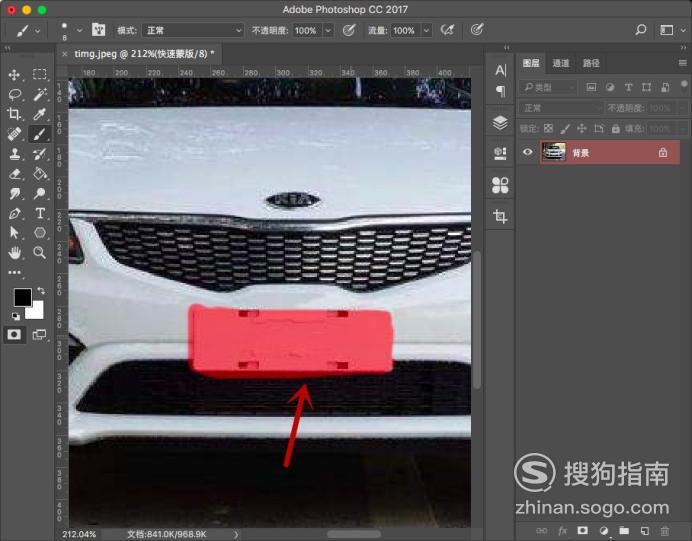692x541 pixels.
Task: Select the Pen tool
Action: coord(14,213)
